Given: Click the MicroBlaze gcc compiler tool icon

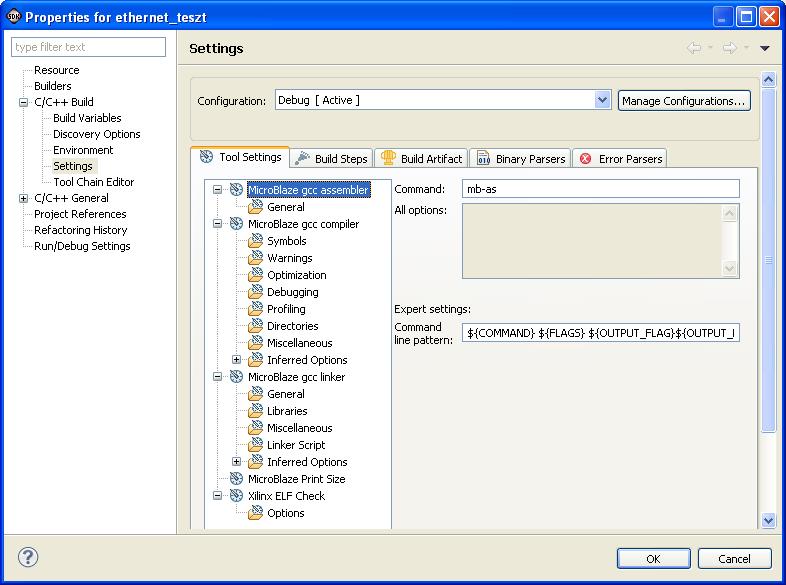Looking at the screenshot, I should [x=236, y=224].
